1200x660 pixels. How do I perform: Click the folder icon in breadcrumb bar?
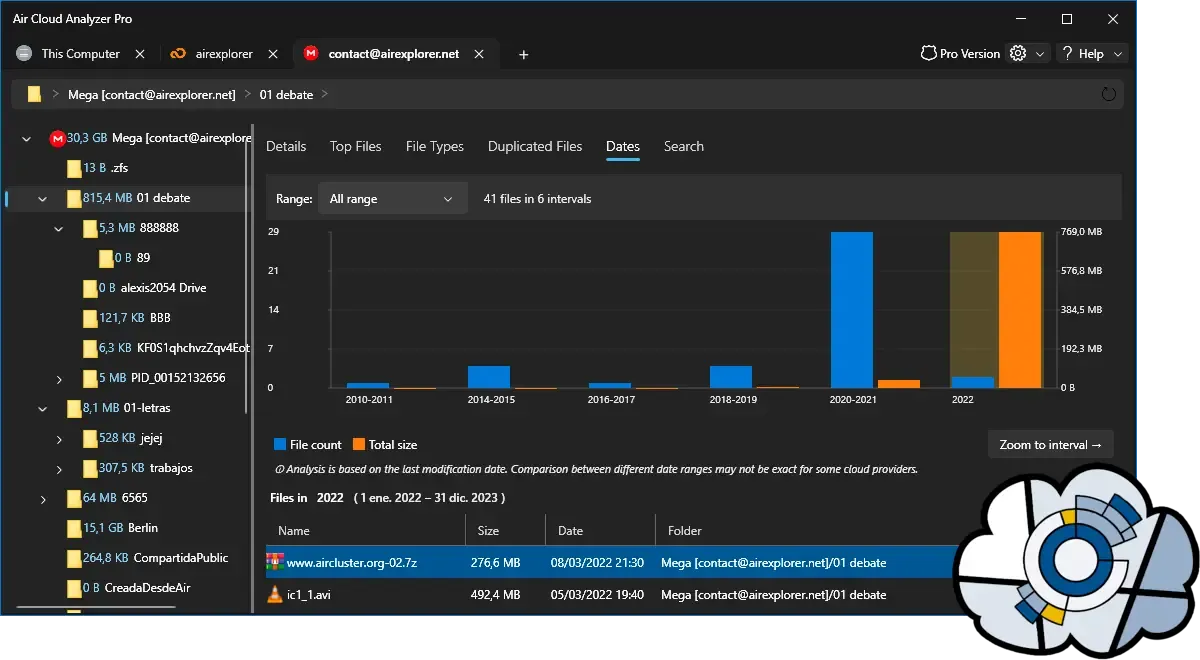point(34,94)
